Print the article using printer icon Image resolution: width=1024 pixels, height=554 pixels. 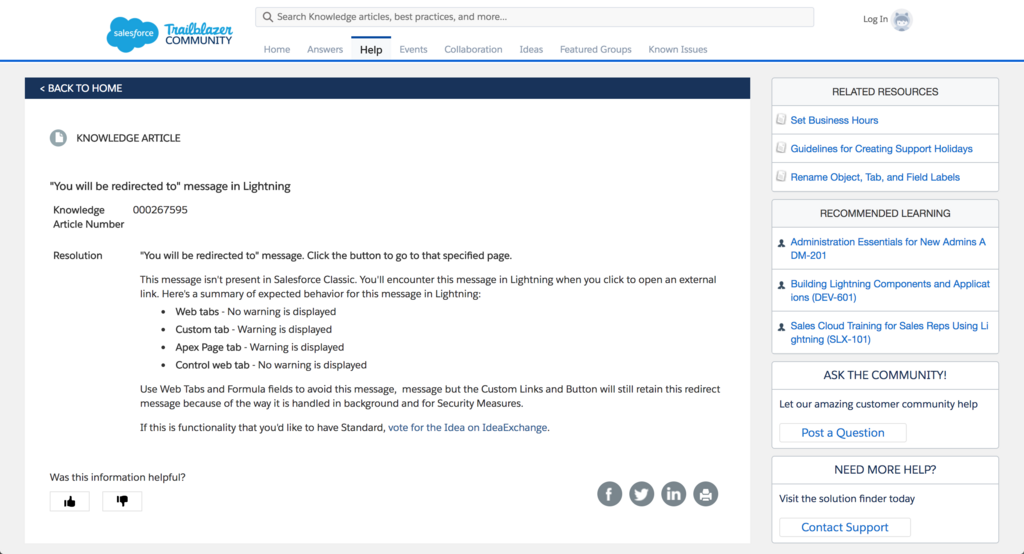[x=705, y=494]
